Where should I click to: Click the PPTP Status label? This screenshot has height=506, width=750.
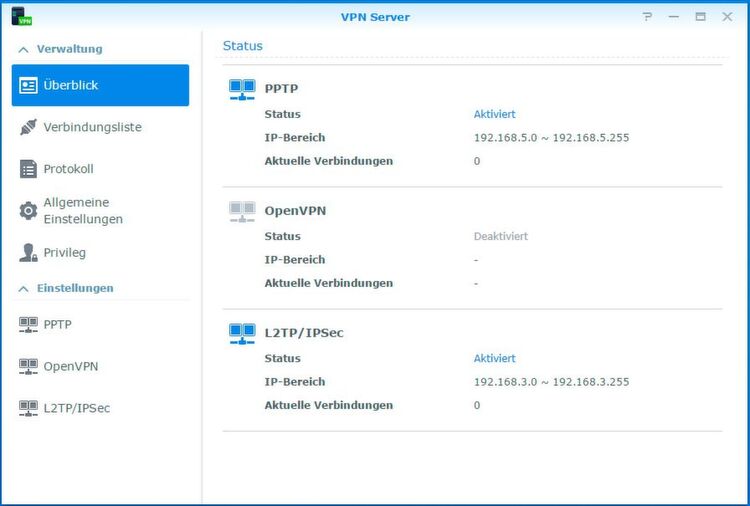pos(282,114)
